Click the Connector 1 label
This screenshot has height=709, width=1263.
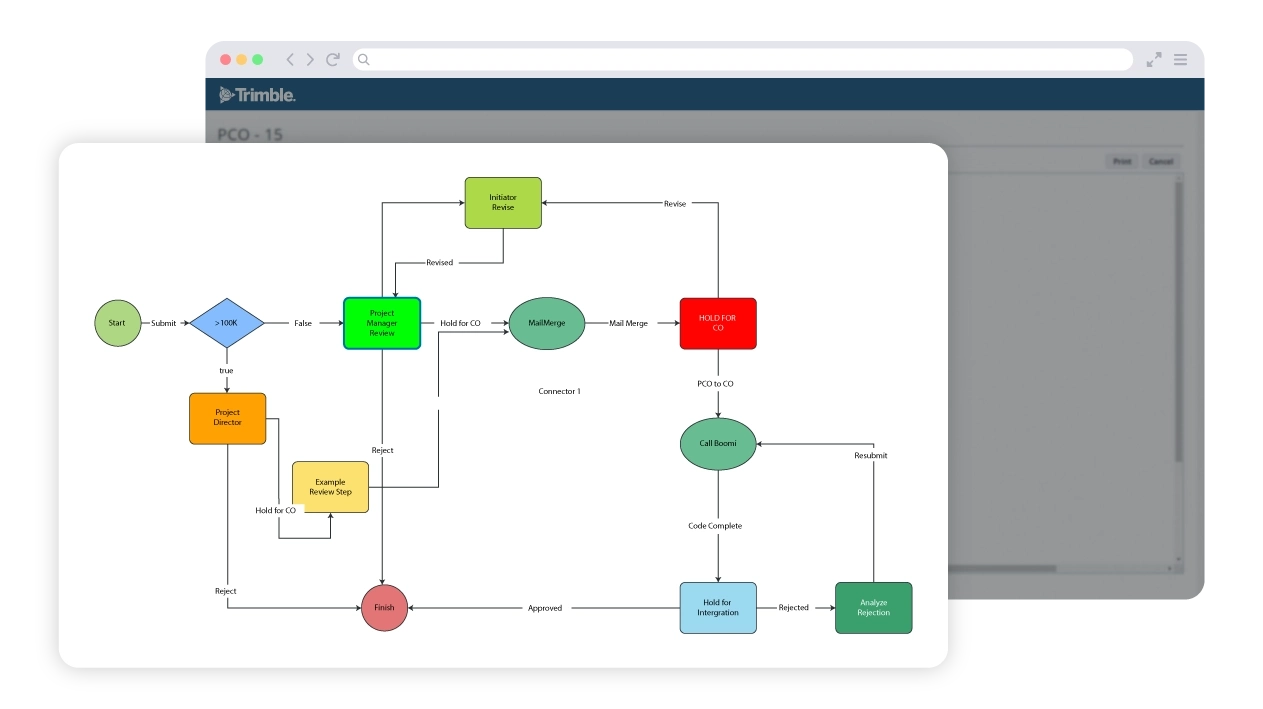[x=559, y=391]
